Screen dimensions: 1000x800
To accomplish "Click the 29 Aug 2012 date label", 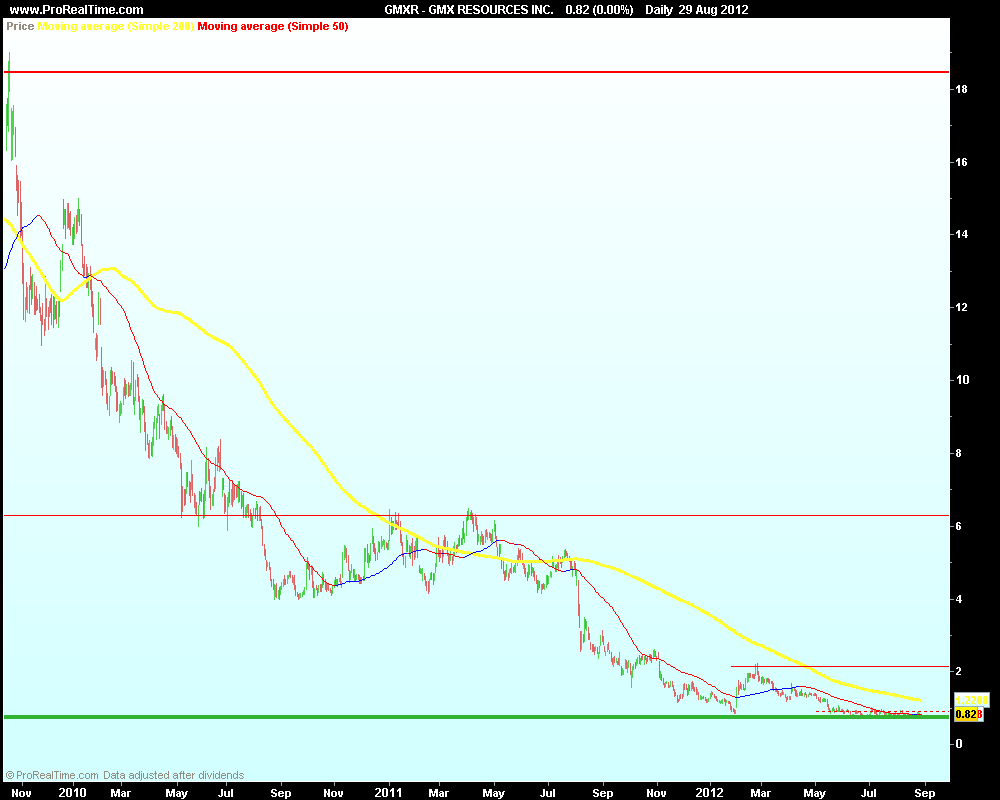I will [713, 10].
